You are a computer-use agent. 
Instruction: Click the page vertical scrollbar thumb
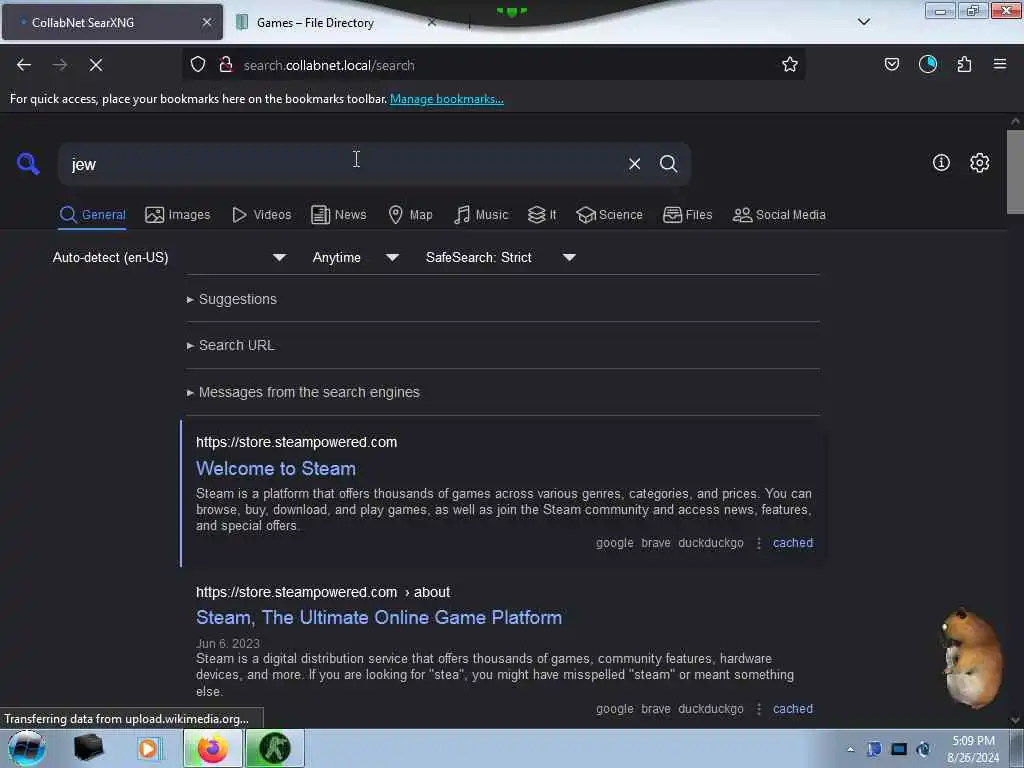1014,171
